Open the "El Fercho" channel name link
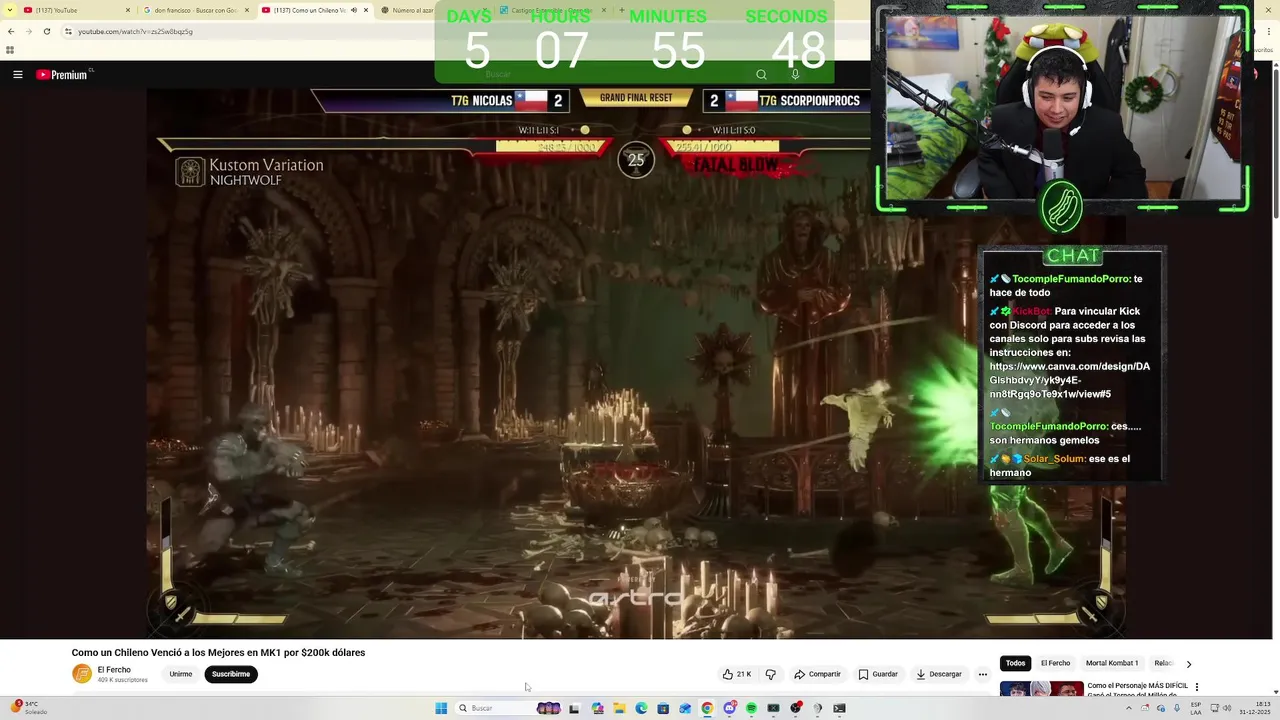This screenshot has height=720, width=1280. [114, 670]
